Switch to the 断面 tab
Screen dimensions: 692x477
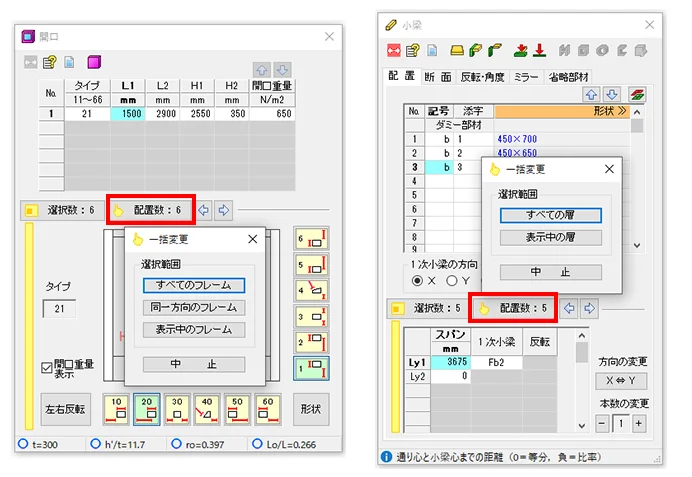pos(437,76)
